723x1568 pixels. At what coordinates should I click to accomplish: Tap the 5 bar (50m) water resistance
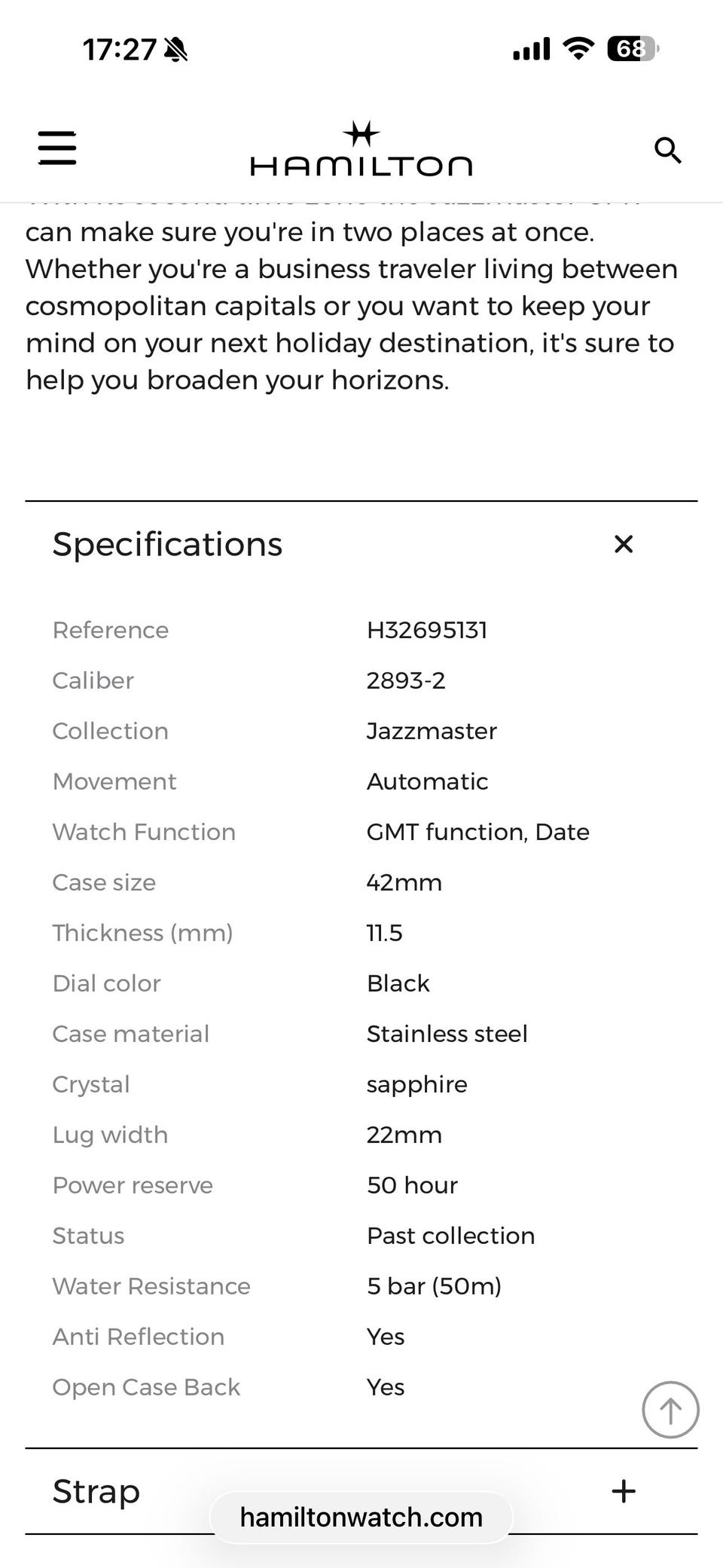[434, 1286]
